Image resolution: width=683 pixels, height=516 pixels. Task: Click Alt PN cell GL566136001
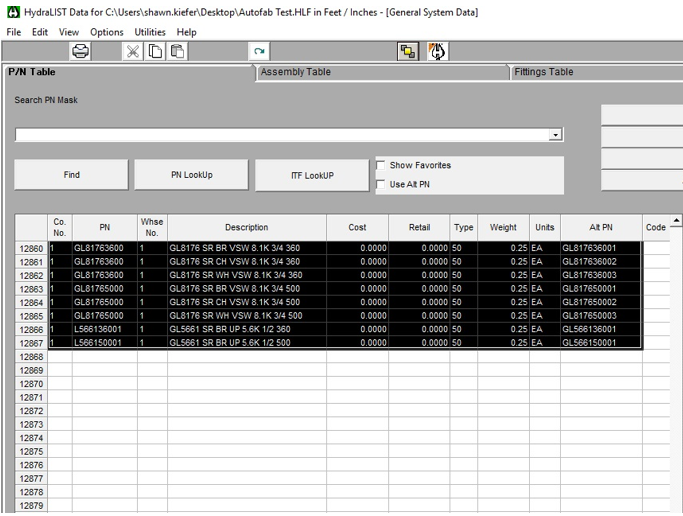[601, 329]
